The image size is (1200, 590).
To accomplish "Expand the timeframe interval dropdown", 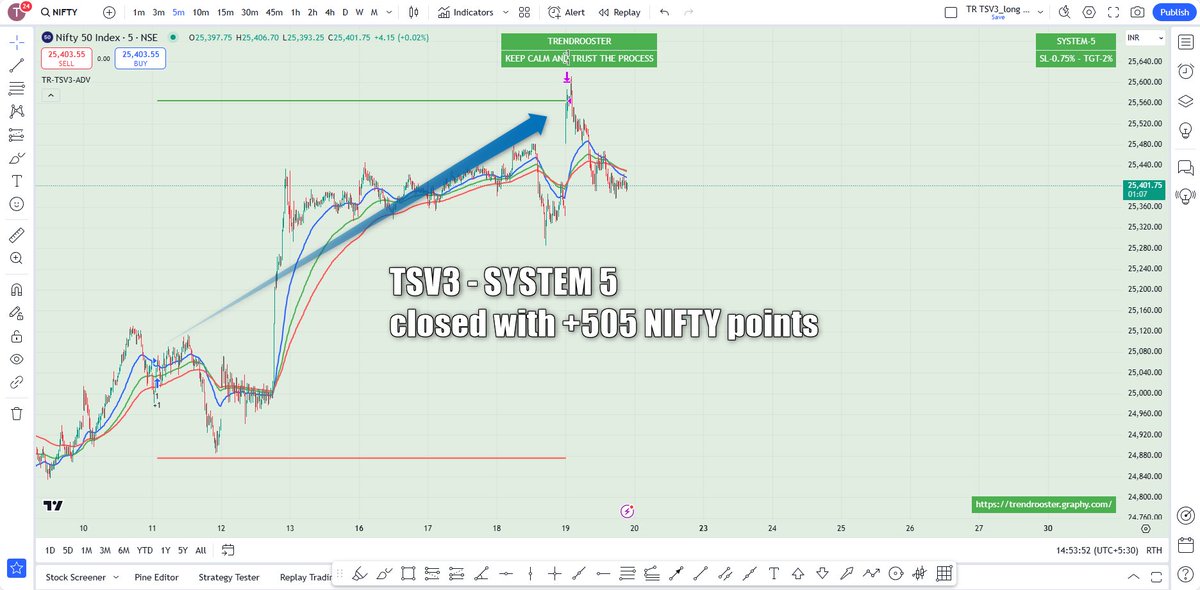I will point(388,12).
